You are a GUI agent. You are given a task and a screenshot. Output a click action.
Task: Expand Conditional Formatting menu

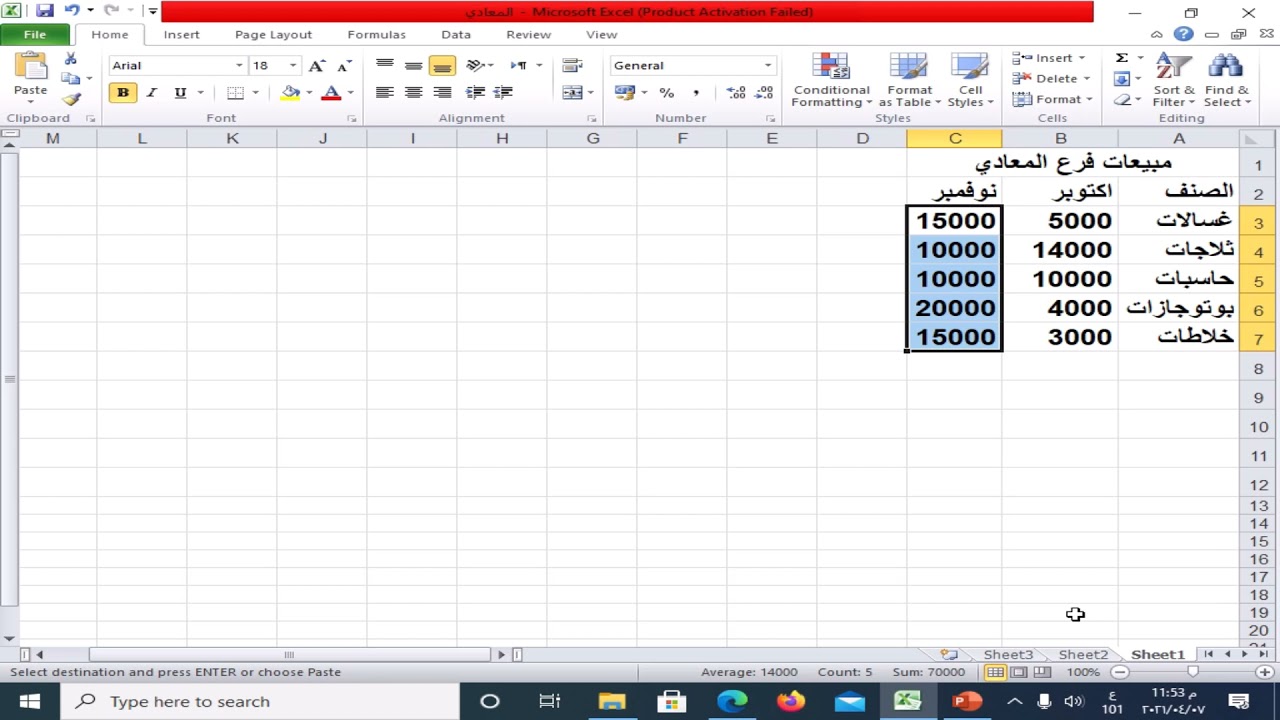point(832,80)
